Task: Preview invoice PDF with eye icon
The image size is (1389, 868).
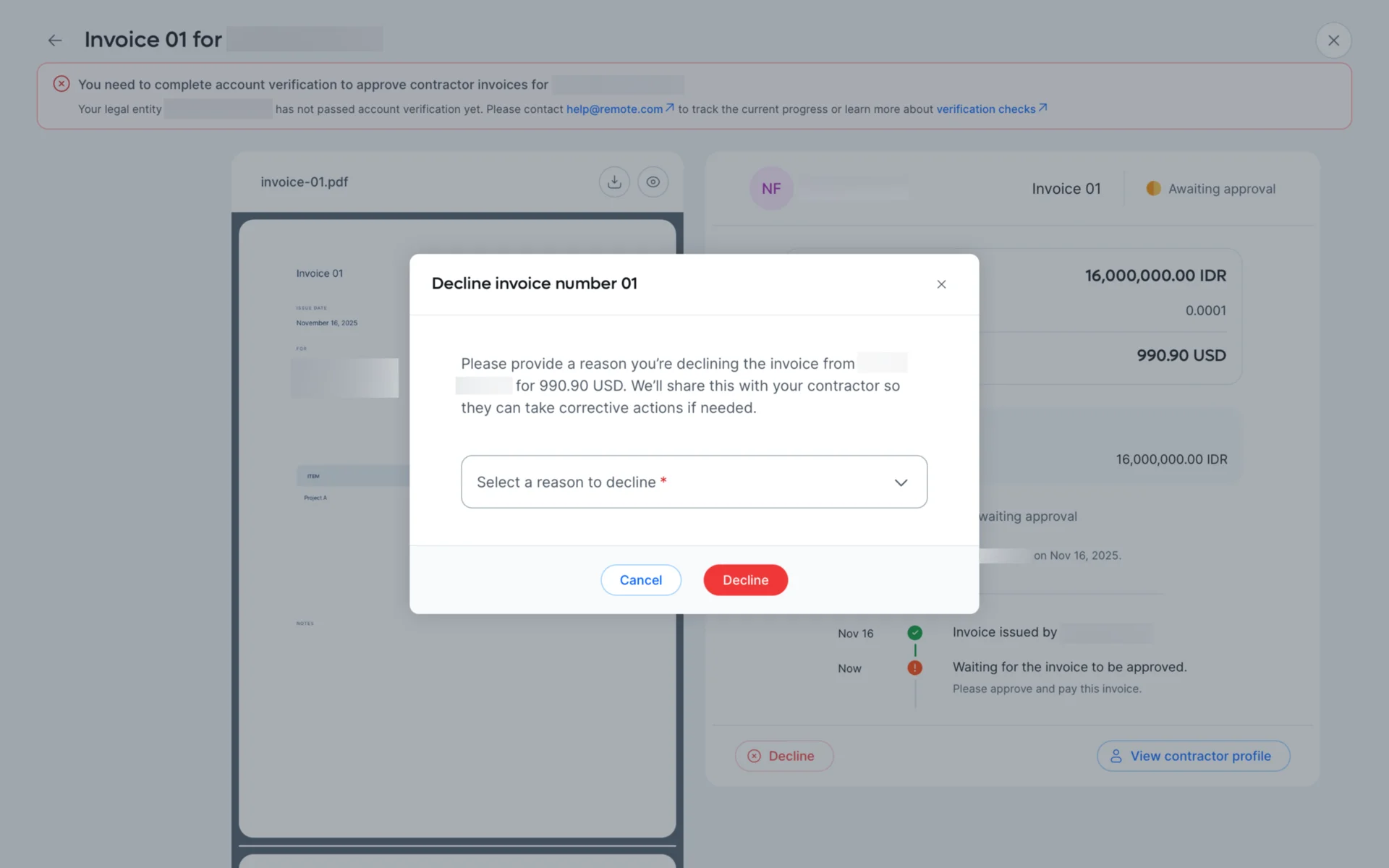Action: (x=653, y=182)
